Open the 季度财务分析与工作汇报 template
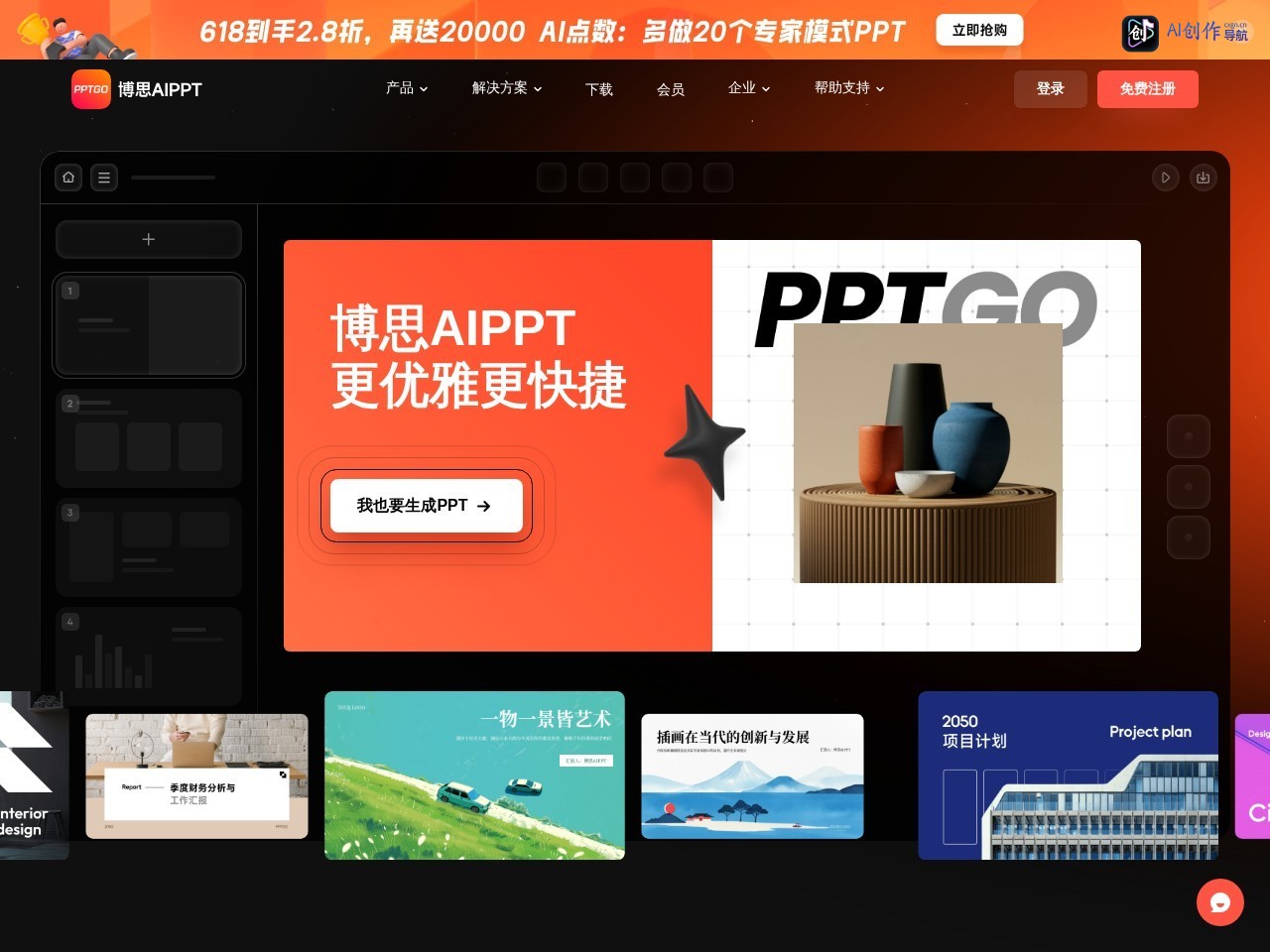 click(x=196, y=776)
